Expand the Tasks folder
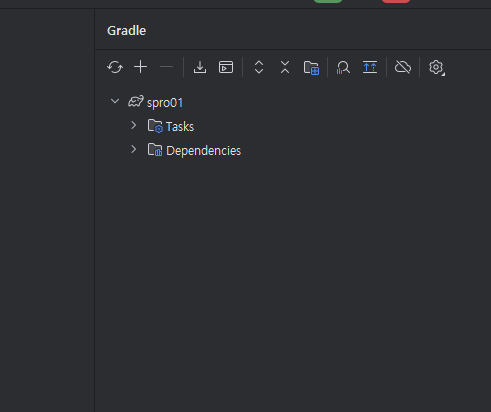 point(134,126)
